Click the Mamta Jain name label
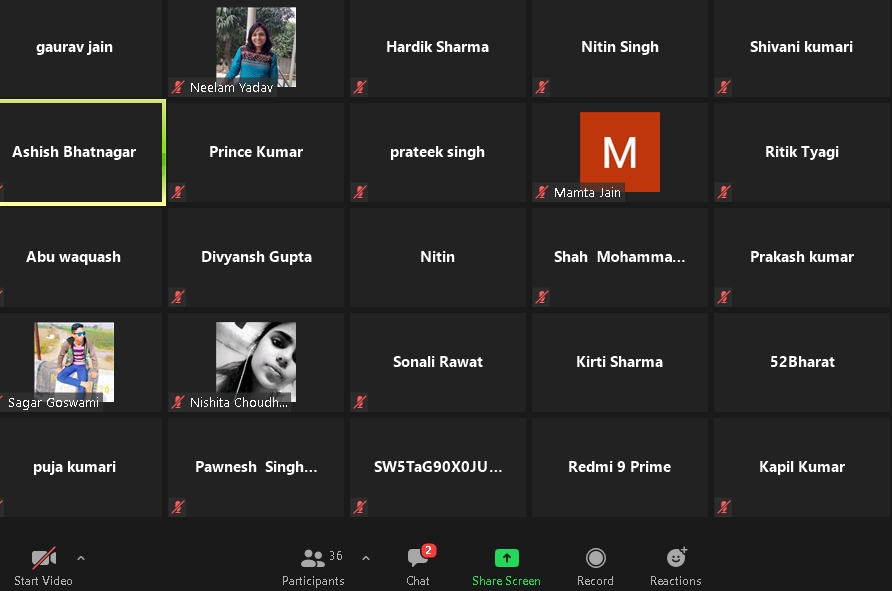892x591 pixels. 587,192
